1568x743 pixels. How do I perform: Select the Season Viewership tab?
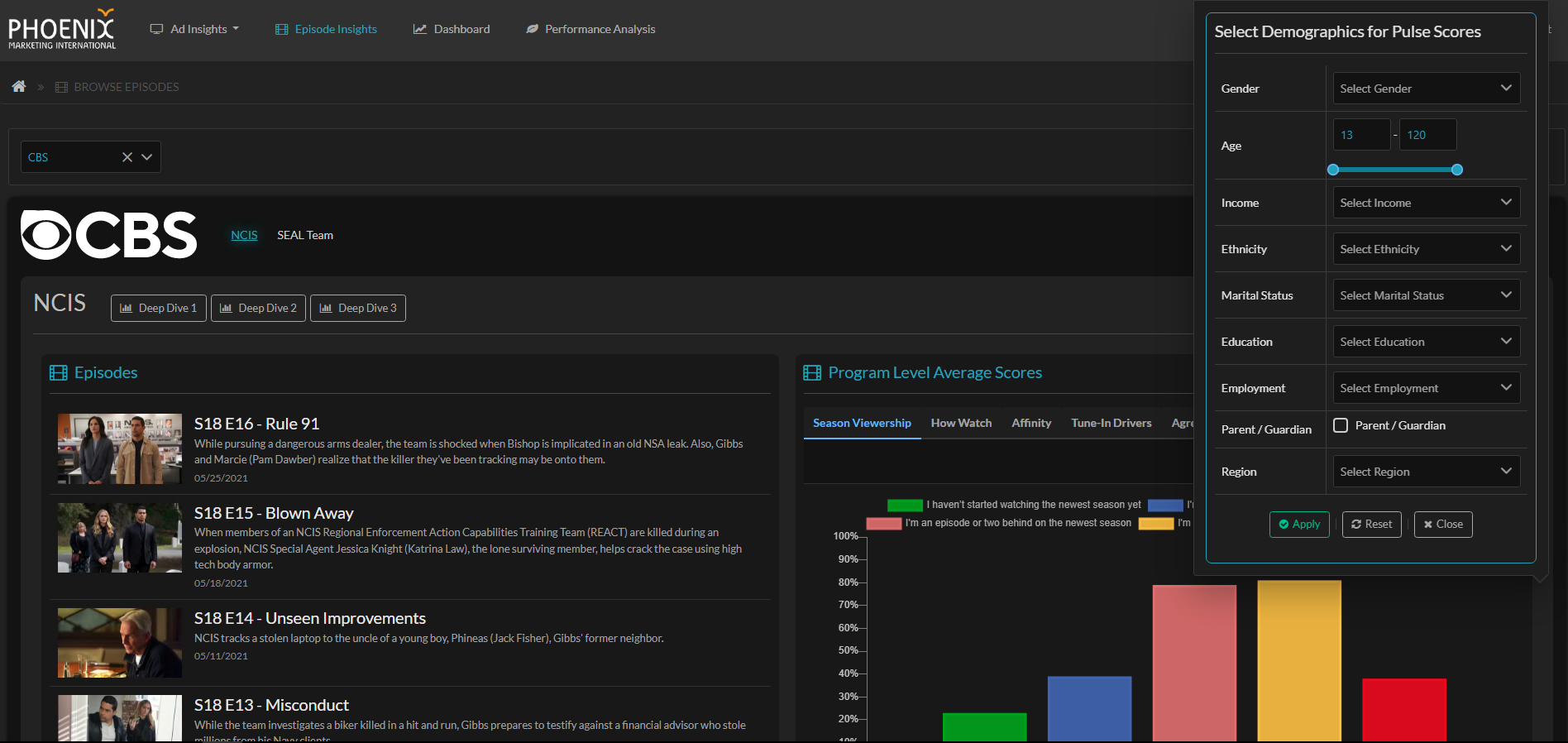(x=862, y=423)
